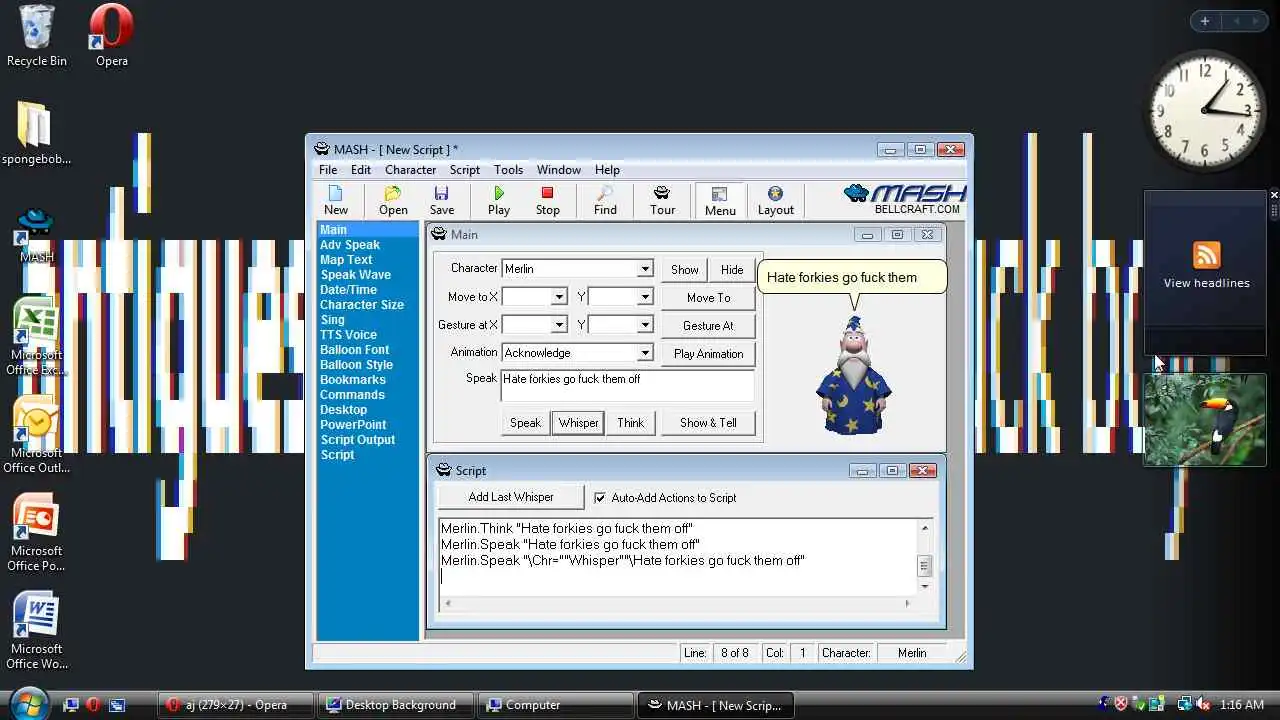
Task: Click the Add Last Whisper button
Action: point(510,497)
